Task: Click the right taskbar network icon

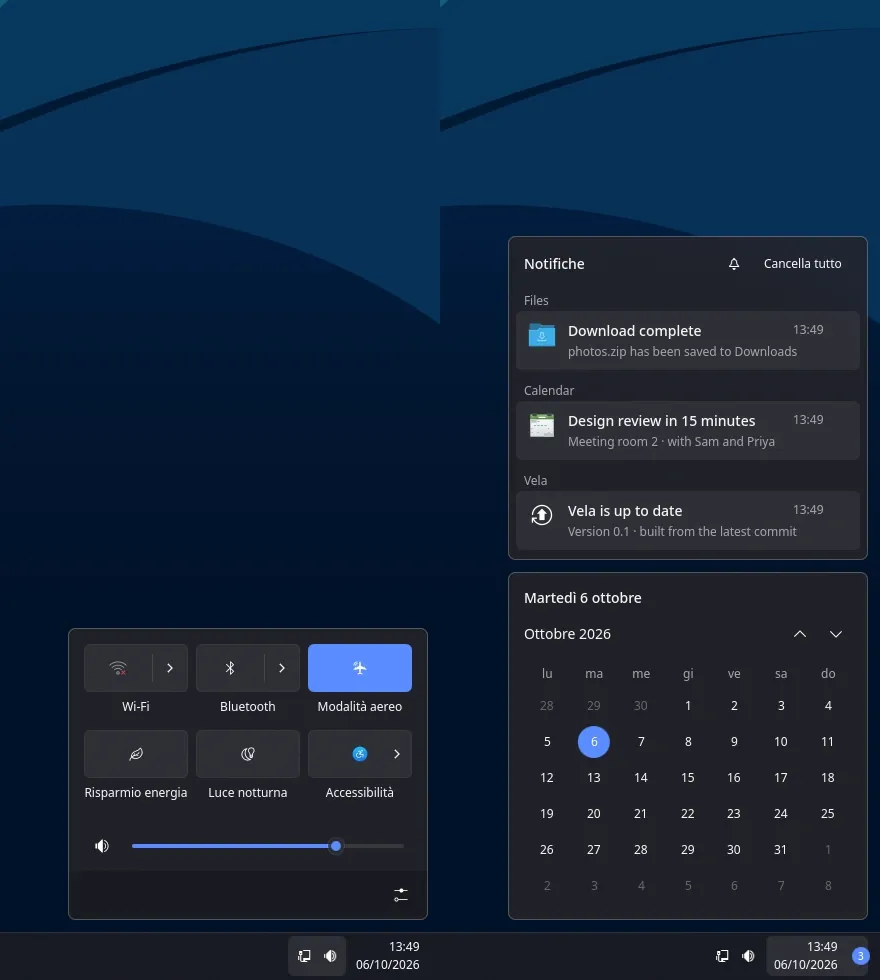Action: [x=722, y=956]
